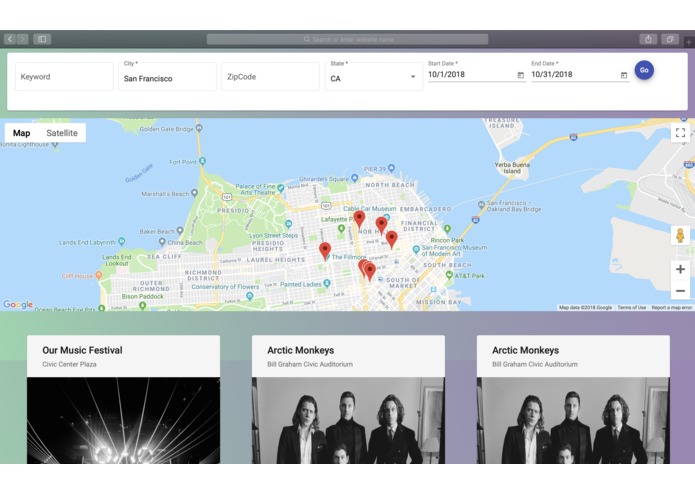This screenshot has height=494, width=695.
Task: Click the browser back arrow
Action: coord(10,39)
